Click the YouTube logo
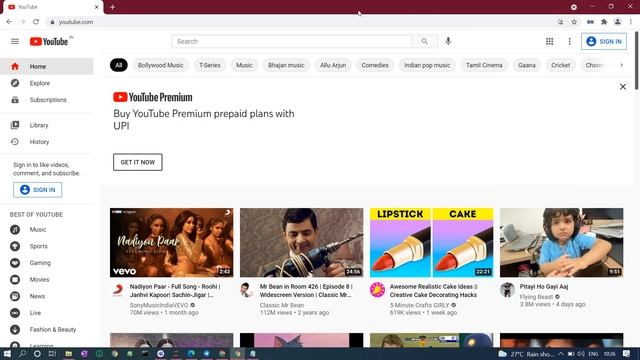 coord(49,41)
